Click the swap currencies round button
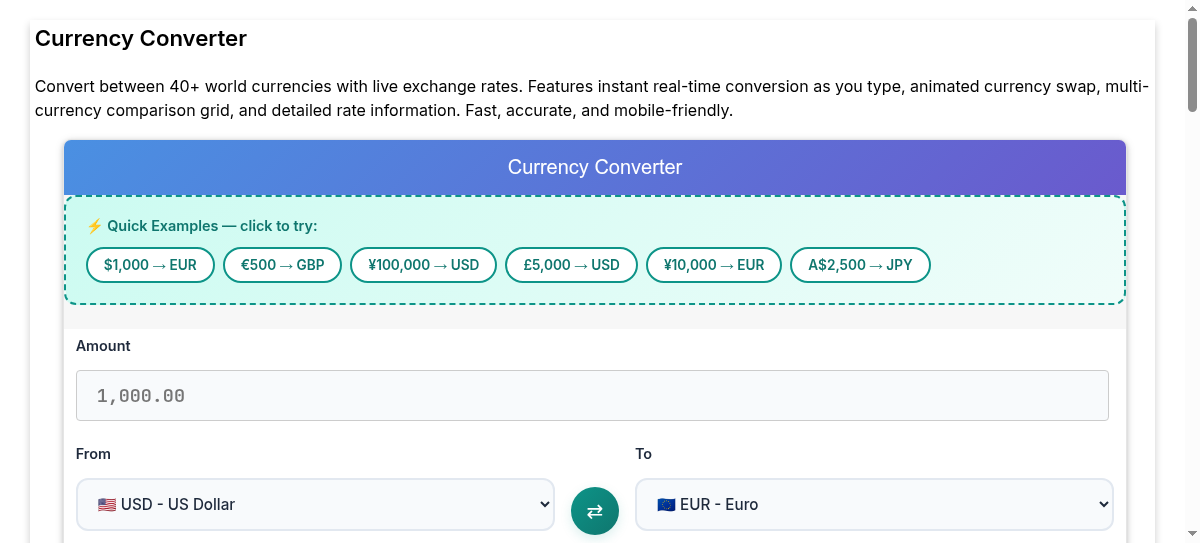Image resolution: width=1200 pixels, height=543 pixels. click(x=595, y=511)
